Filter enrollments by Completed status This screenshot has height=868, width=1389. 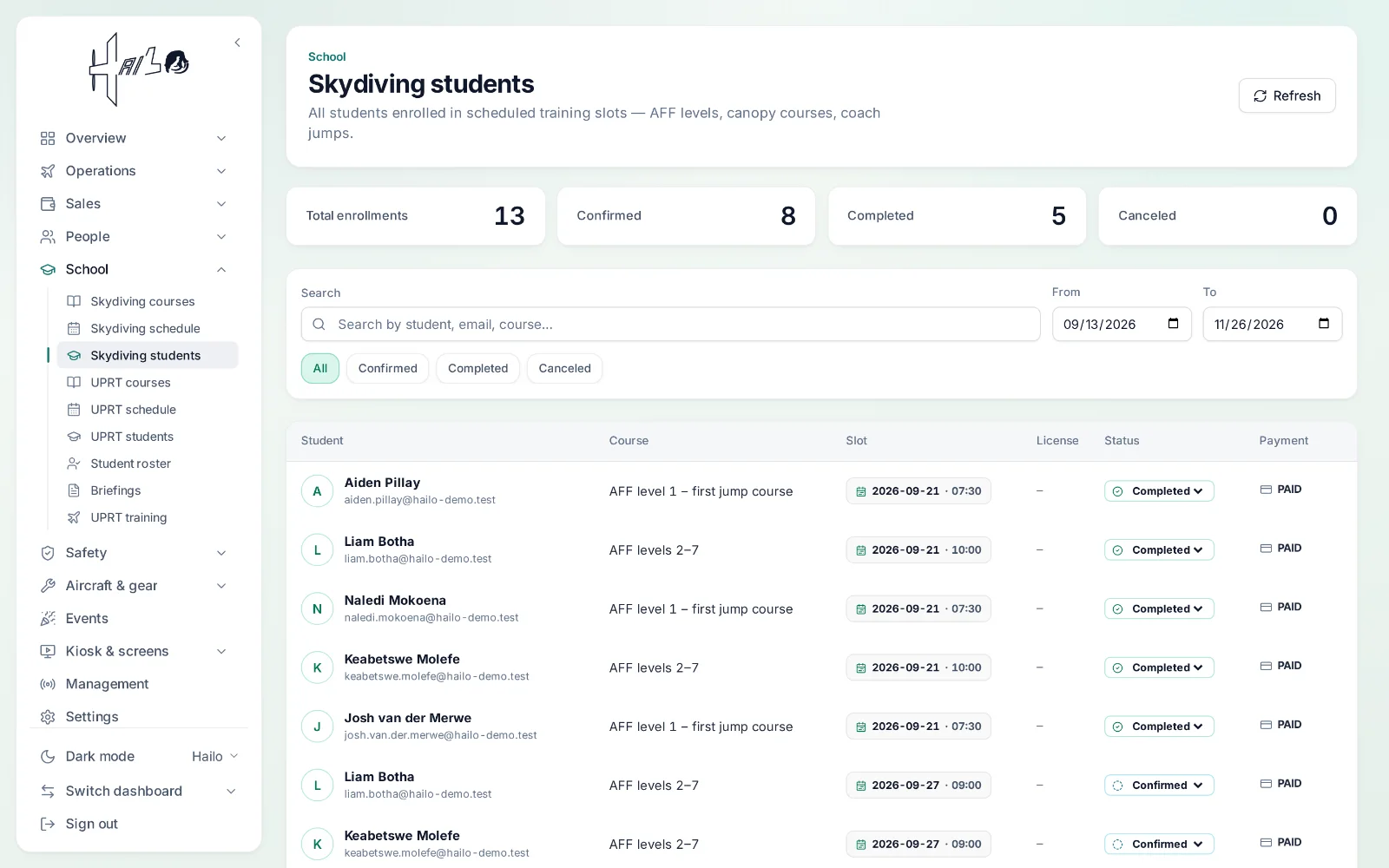coord(478,369)
